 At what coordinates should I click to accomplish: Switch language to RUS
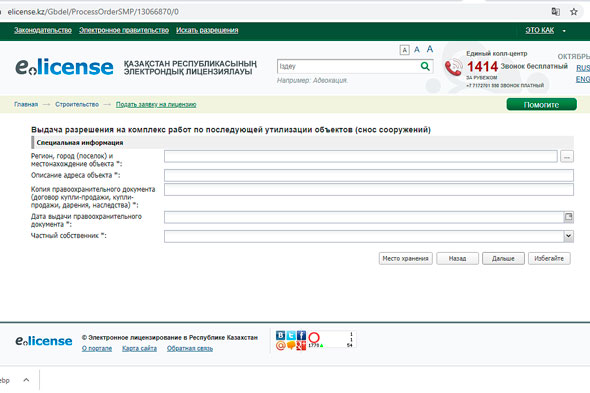tap(583, 68)
